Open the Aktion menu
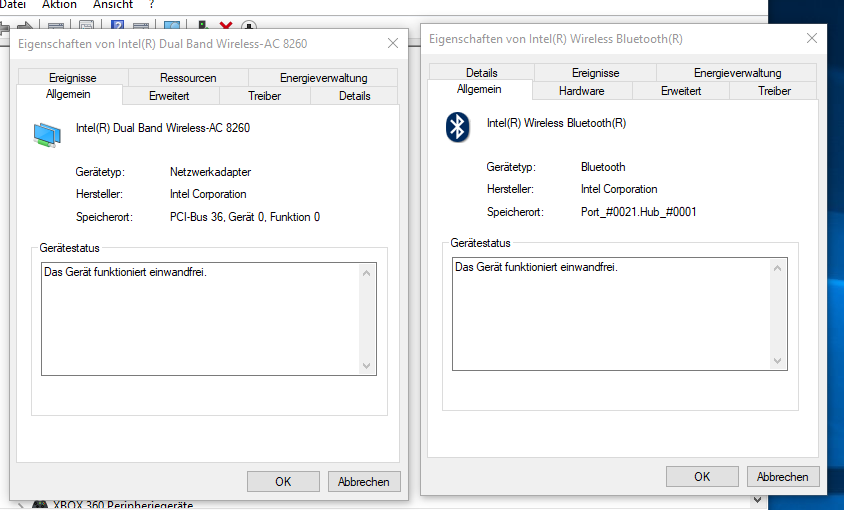The height and width of the screenshot is (510, 844). pos(59,5)
